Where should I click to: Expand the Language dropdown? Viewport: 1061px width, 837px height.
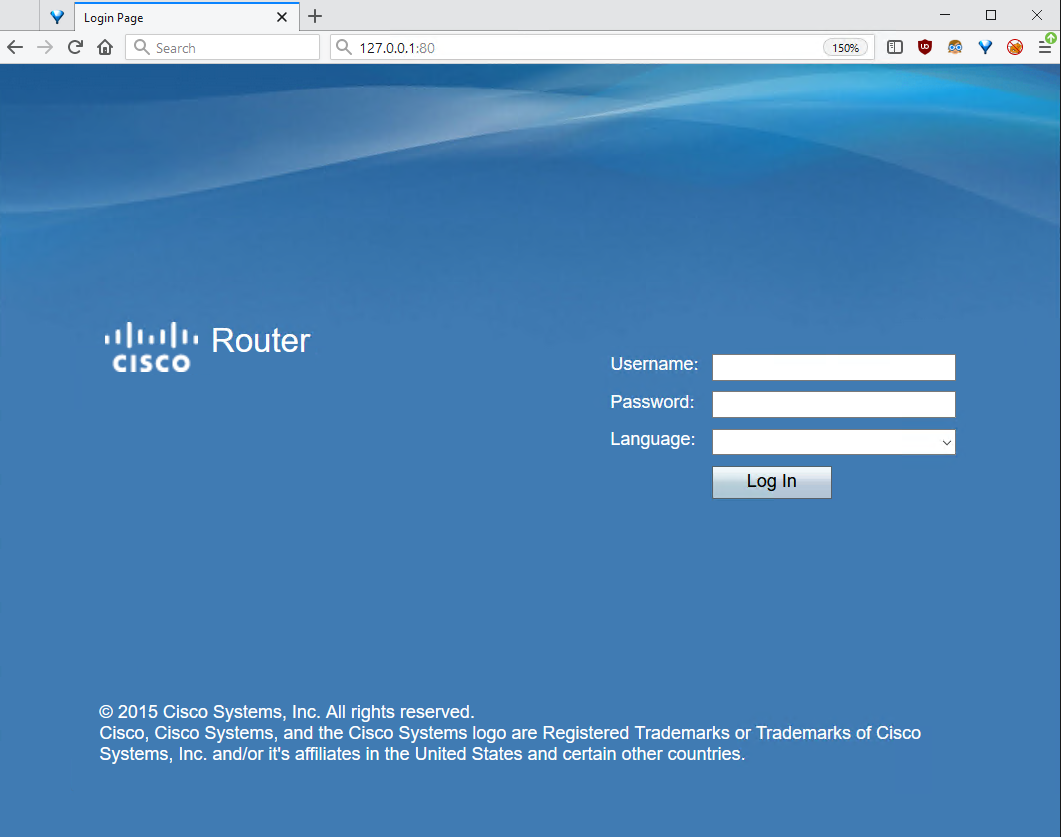(x=834, y=442)
